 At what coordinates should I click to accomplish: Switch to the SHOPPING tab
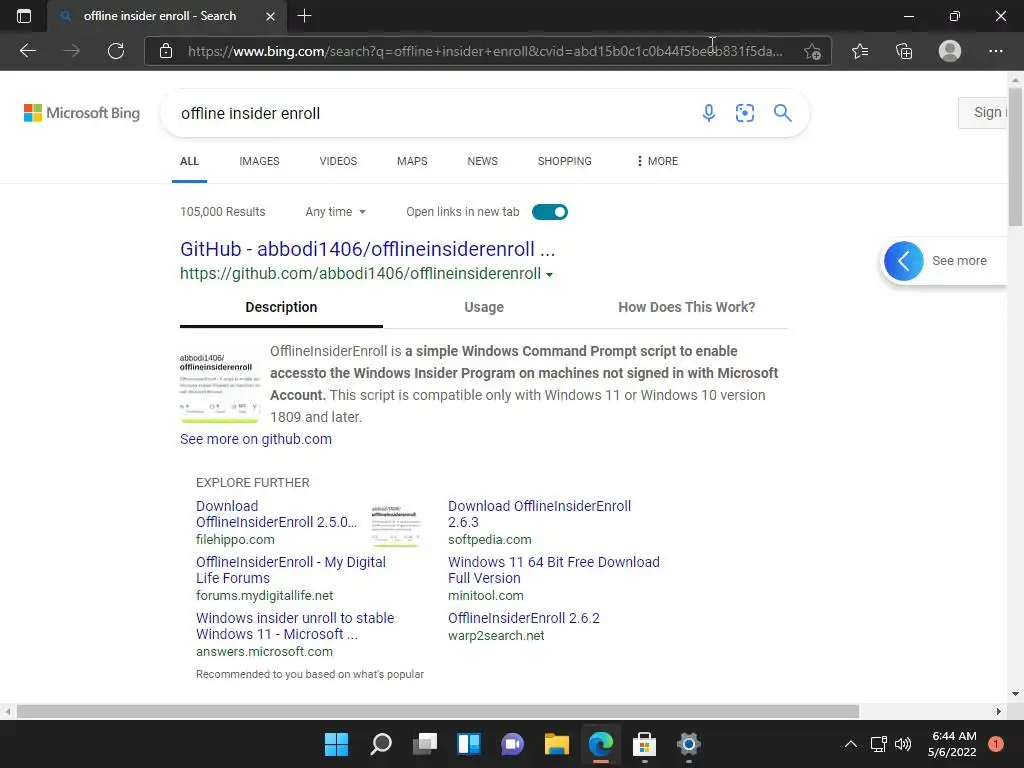(x=564, y=161)
